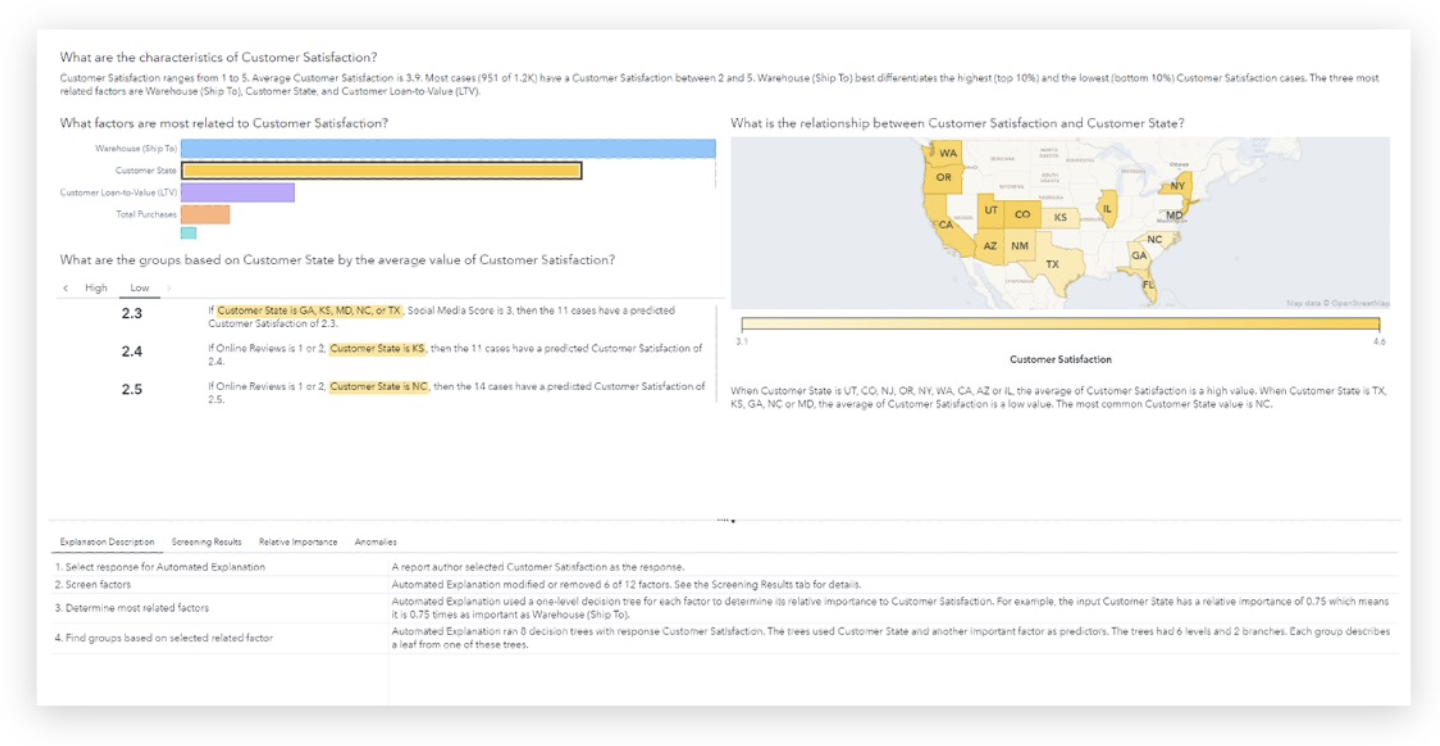Open the Screening Results tab
The width and height of the screenshot is (1440, 746).
206,542
